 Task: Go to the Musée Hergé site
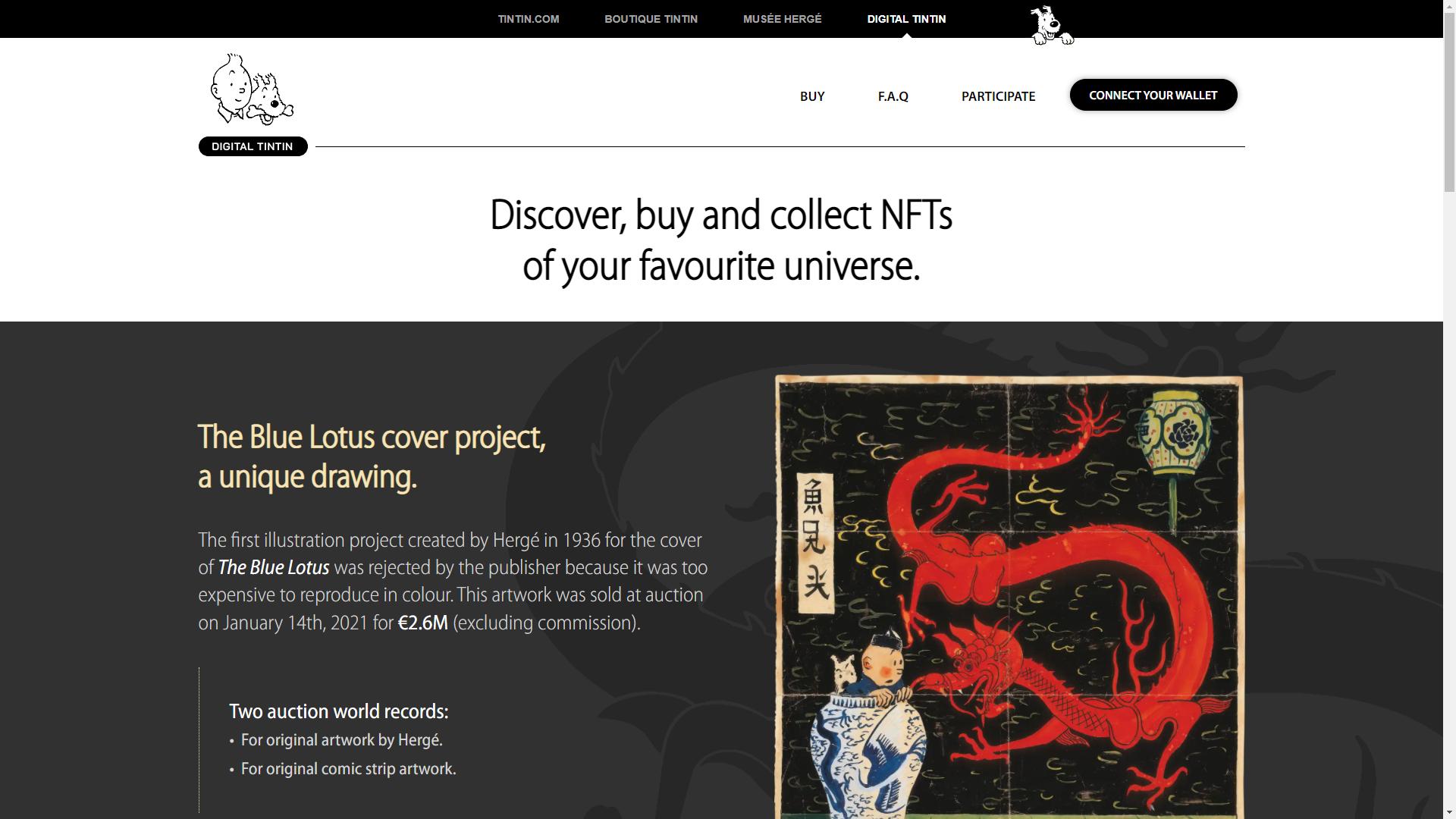(x=782, y=19)
